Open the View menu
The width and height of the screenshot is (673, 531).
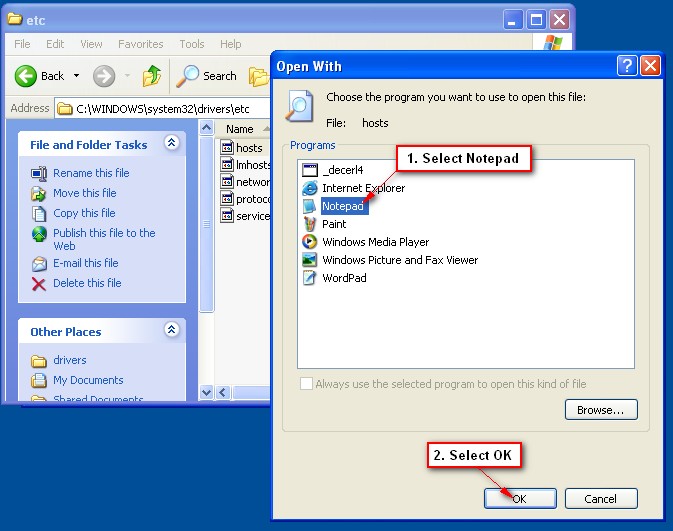click(91, 44)
